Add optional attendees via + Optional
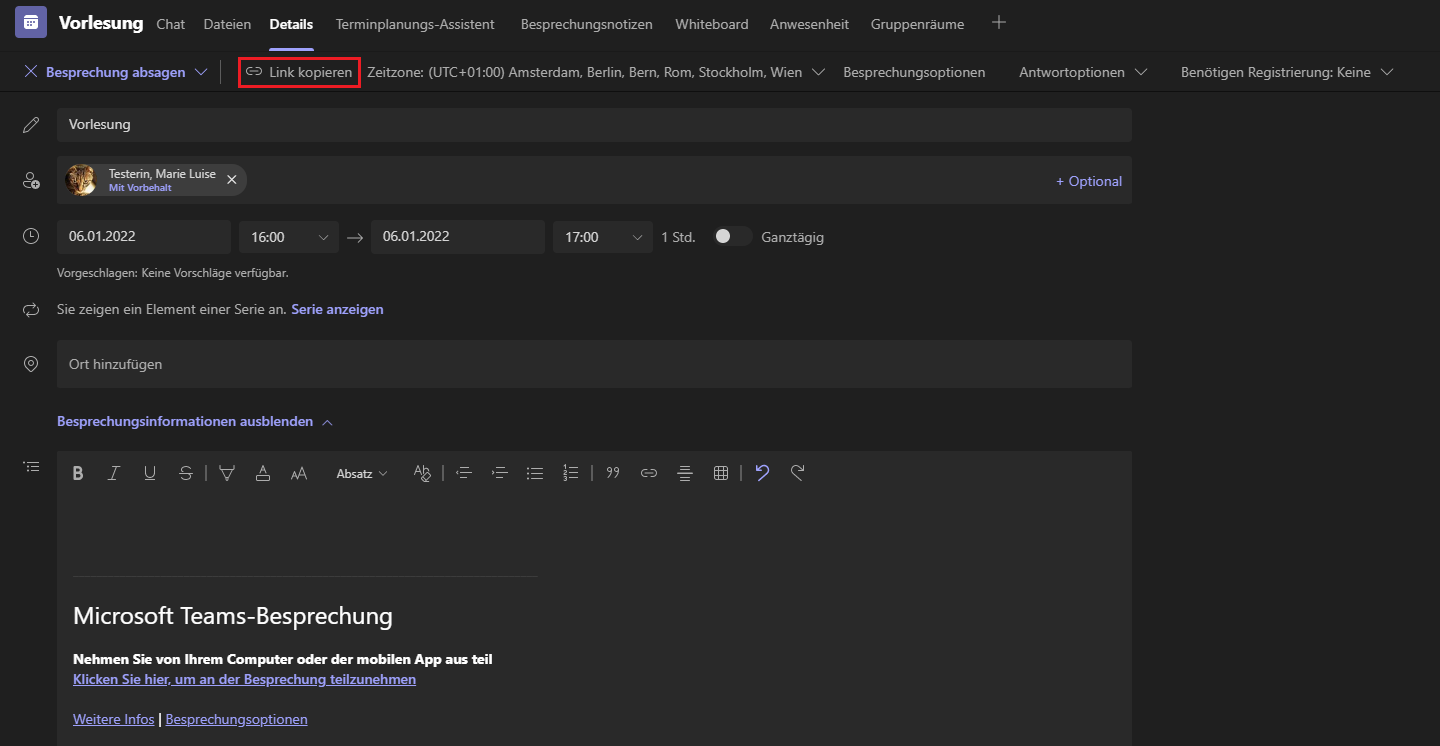 click(x=1089, y=181)
